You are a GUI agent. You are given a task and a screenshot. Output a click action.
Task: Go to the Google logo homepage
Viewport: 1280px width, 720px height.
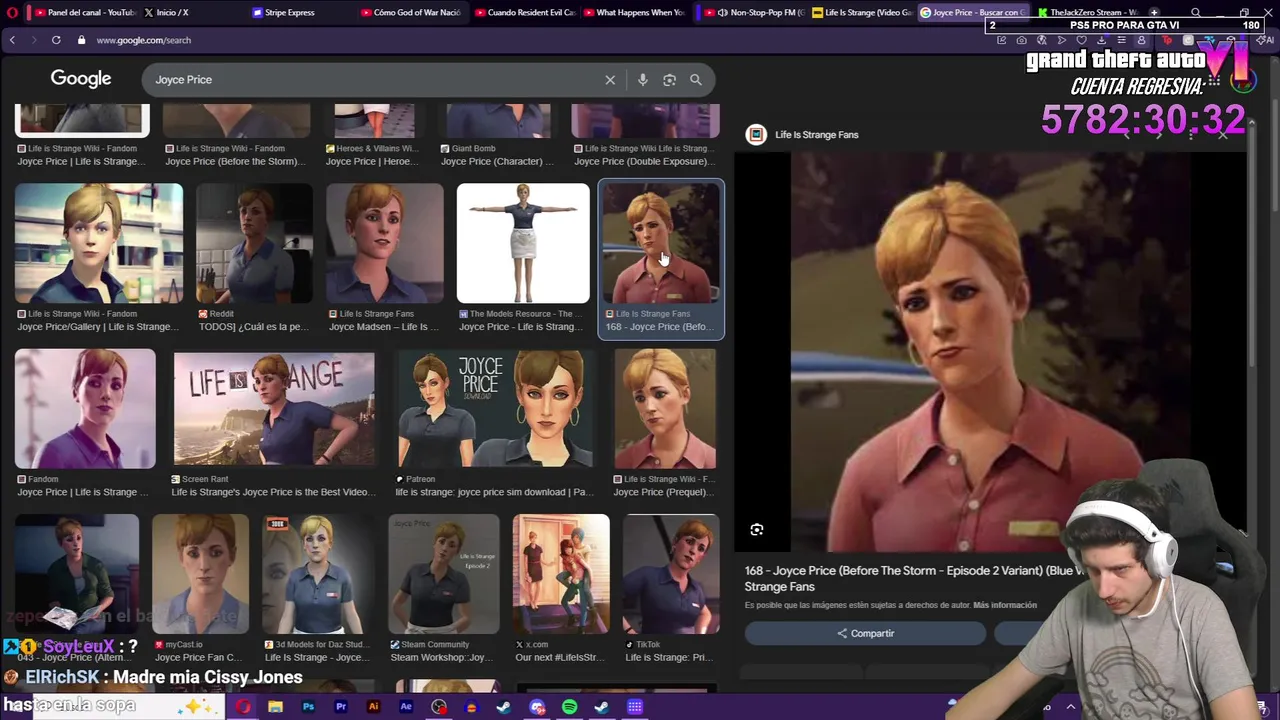coord(81,79)
